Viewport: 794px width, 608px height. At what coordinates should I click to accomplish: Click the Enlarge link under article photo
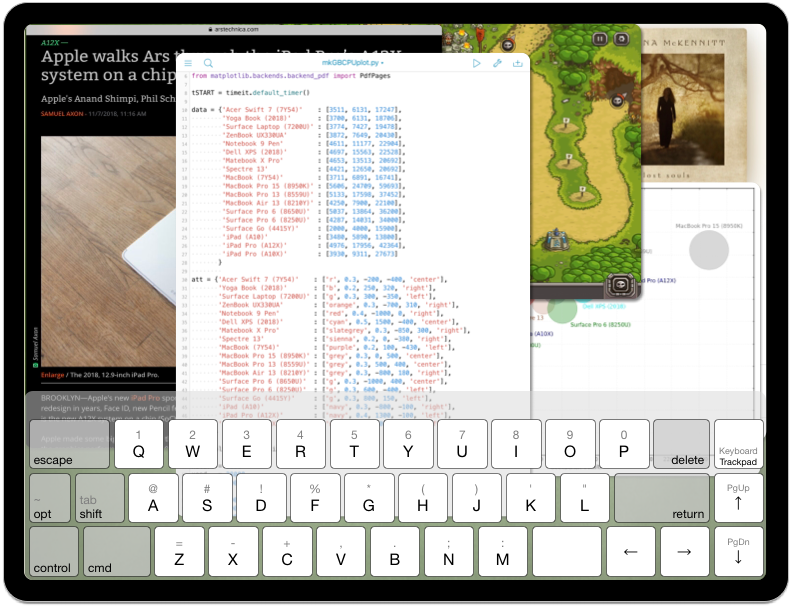point(53,375)
